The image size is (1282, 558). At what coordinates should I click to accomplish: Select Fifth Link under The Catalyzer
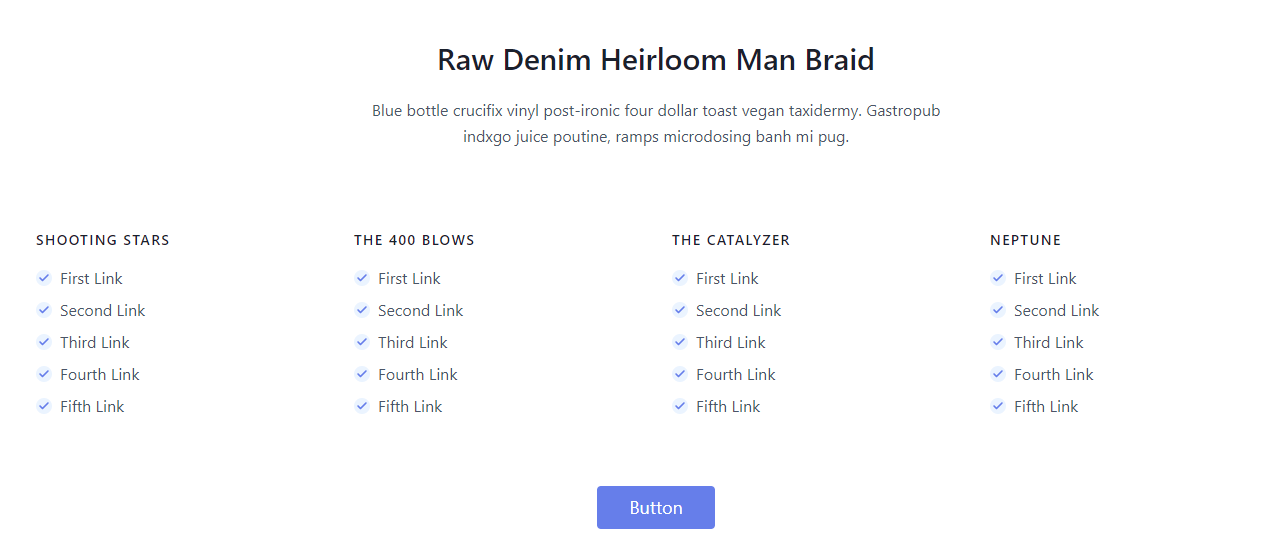tap(728, 407)
